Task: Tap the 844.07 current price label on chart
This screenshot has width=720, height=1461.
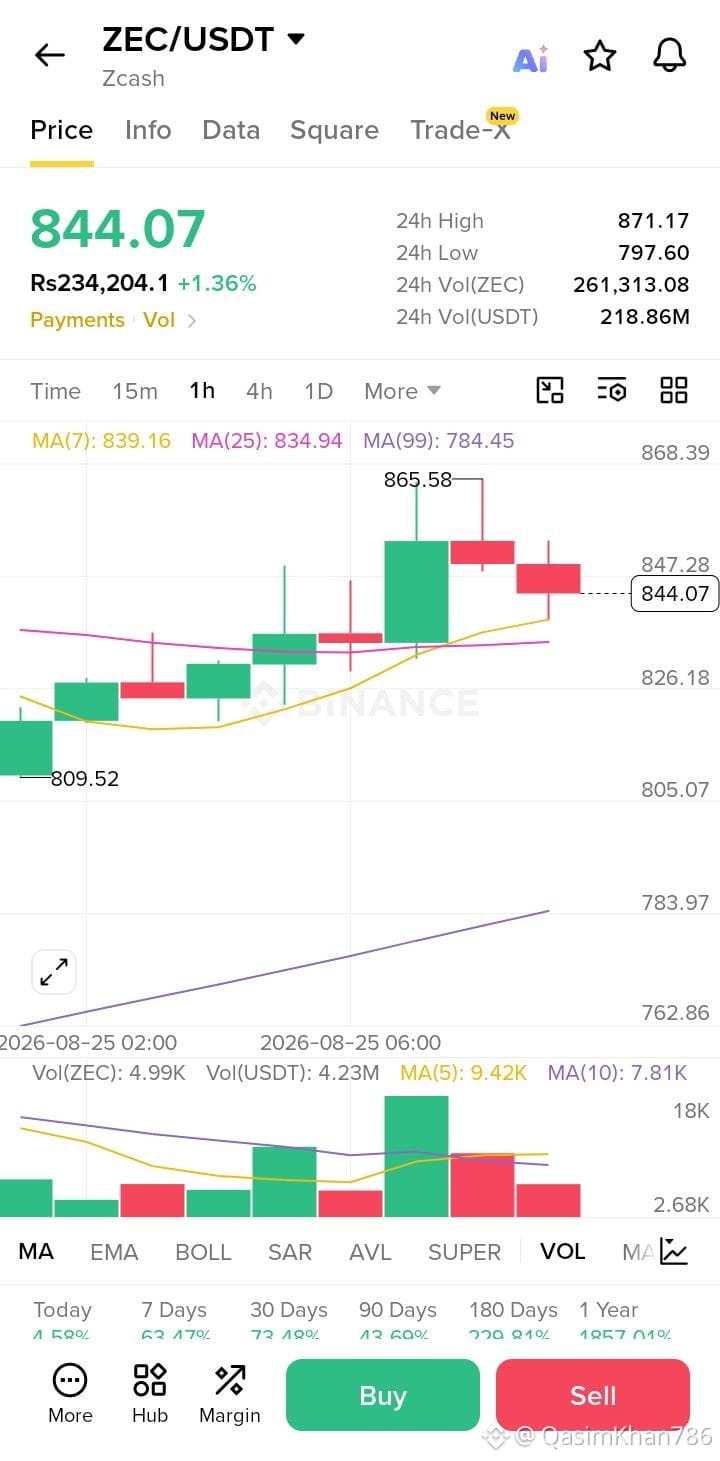Action: click(675, 594)
